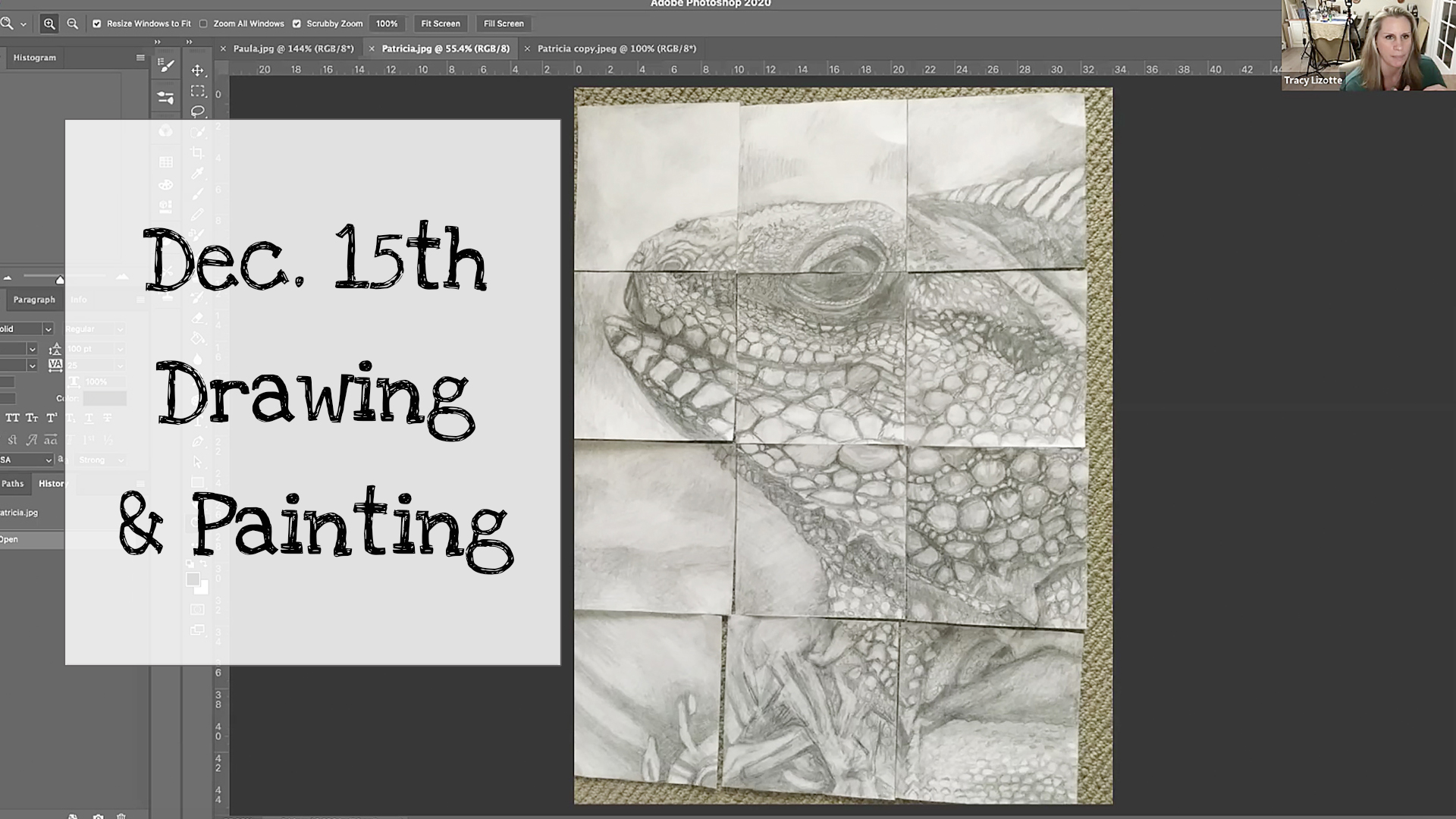Select the Crop tool
The width and height of the screenshot is (1456, 819).
[198, 152]
